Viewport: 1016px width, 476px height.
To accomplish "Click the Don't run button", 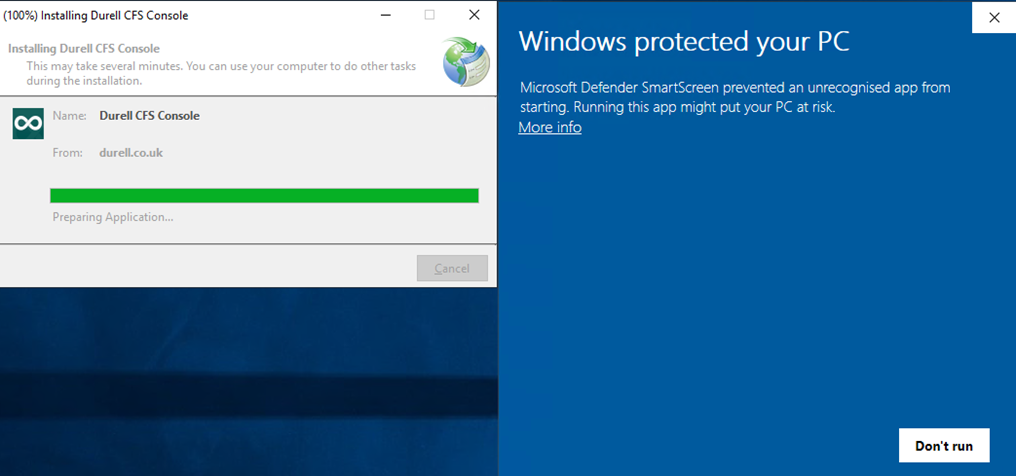I will pyautogui.click(x=944, y=446).
